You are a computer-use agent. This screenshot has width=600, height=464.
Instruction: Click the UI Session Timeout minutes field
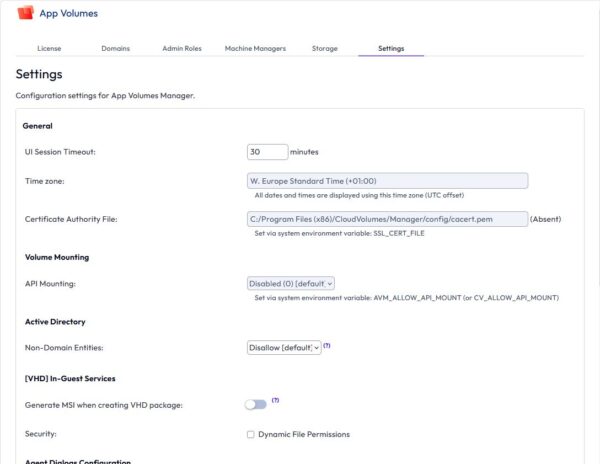point(267,152)
